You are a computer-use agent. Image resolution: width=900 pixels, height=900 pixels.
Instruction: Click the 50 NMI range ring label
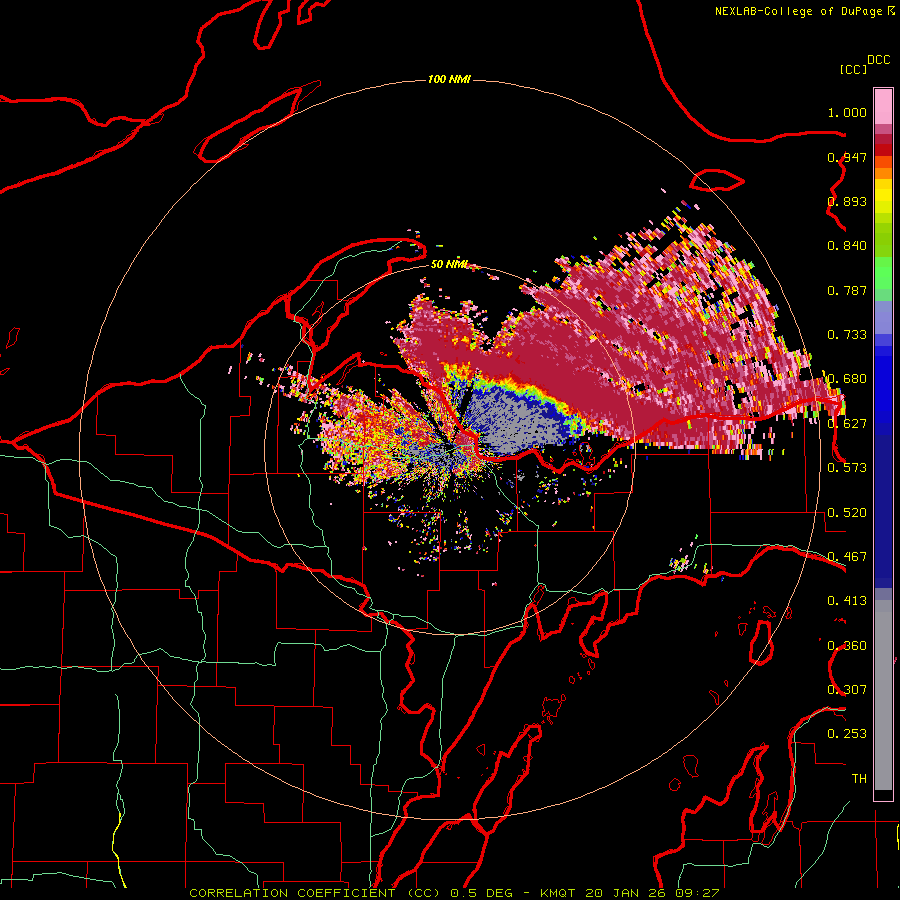click(449, 264)
